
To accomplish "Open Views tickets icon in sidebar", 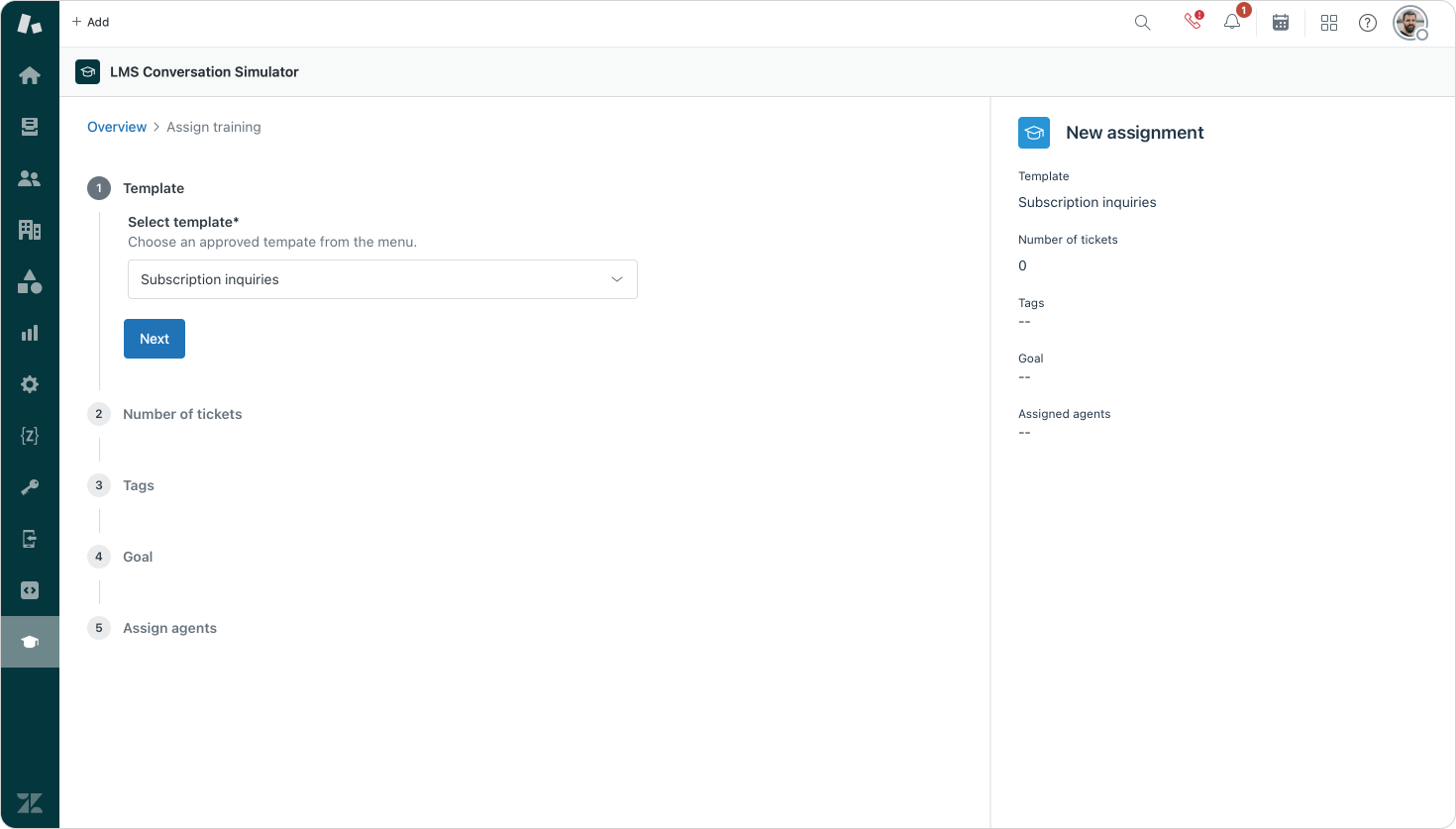I will coord(30,127).
